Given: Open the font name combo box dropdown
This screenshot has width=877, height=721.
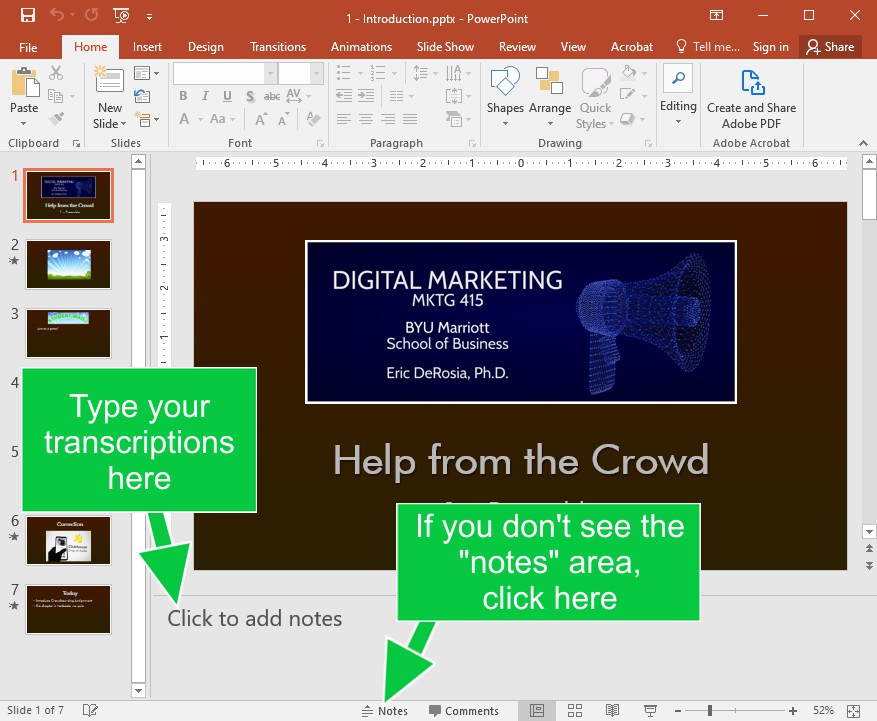Looking at the screenshot, I should (x=270, y=74).
